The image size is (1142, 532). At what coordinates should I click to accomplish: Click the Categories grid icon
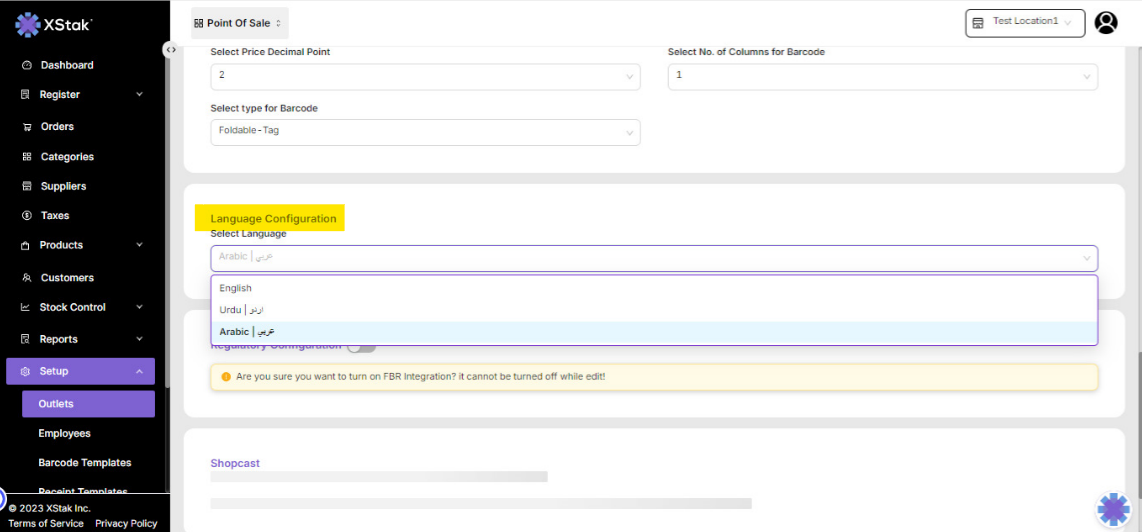[x=27, y=157]
